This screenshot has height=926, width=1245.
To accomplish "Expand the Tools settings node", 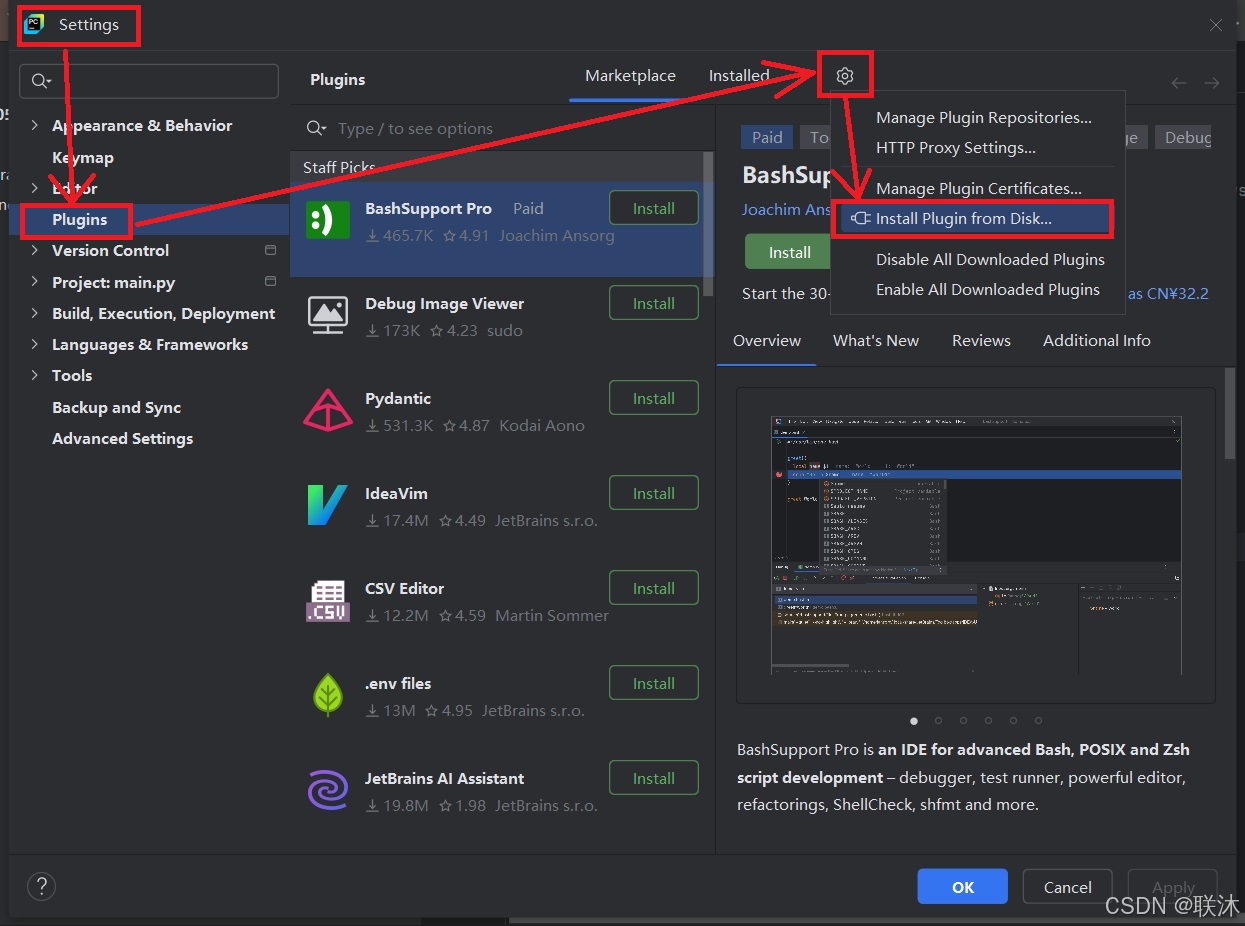I will click(x=35, y=375).
